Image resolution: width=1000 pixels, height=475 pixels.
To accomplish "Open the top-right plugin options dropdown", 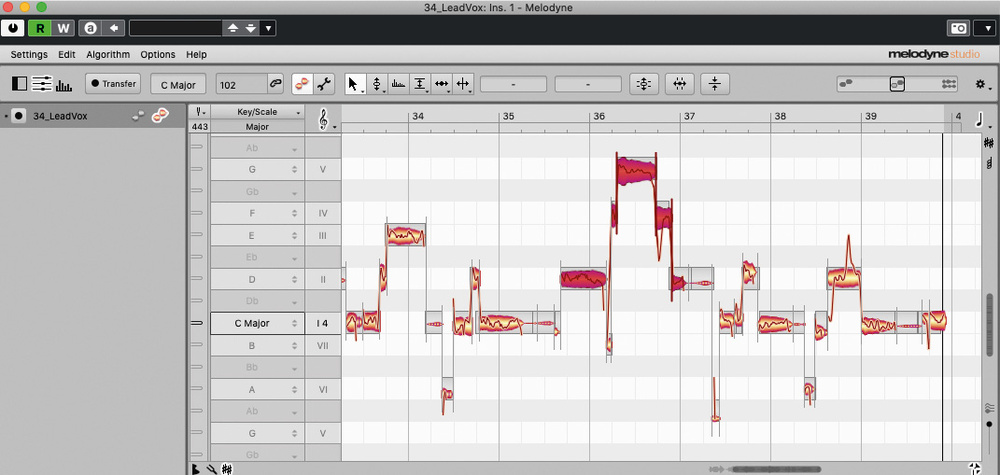I will 984,28.
